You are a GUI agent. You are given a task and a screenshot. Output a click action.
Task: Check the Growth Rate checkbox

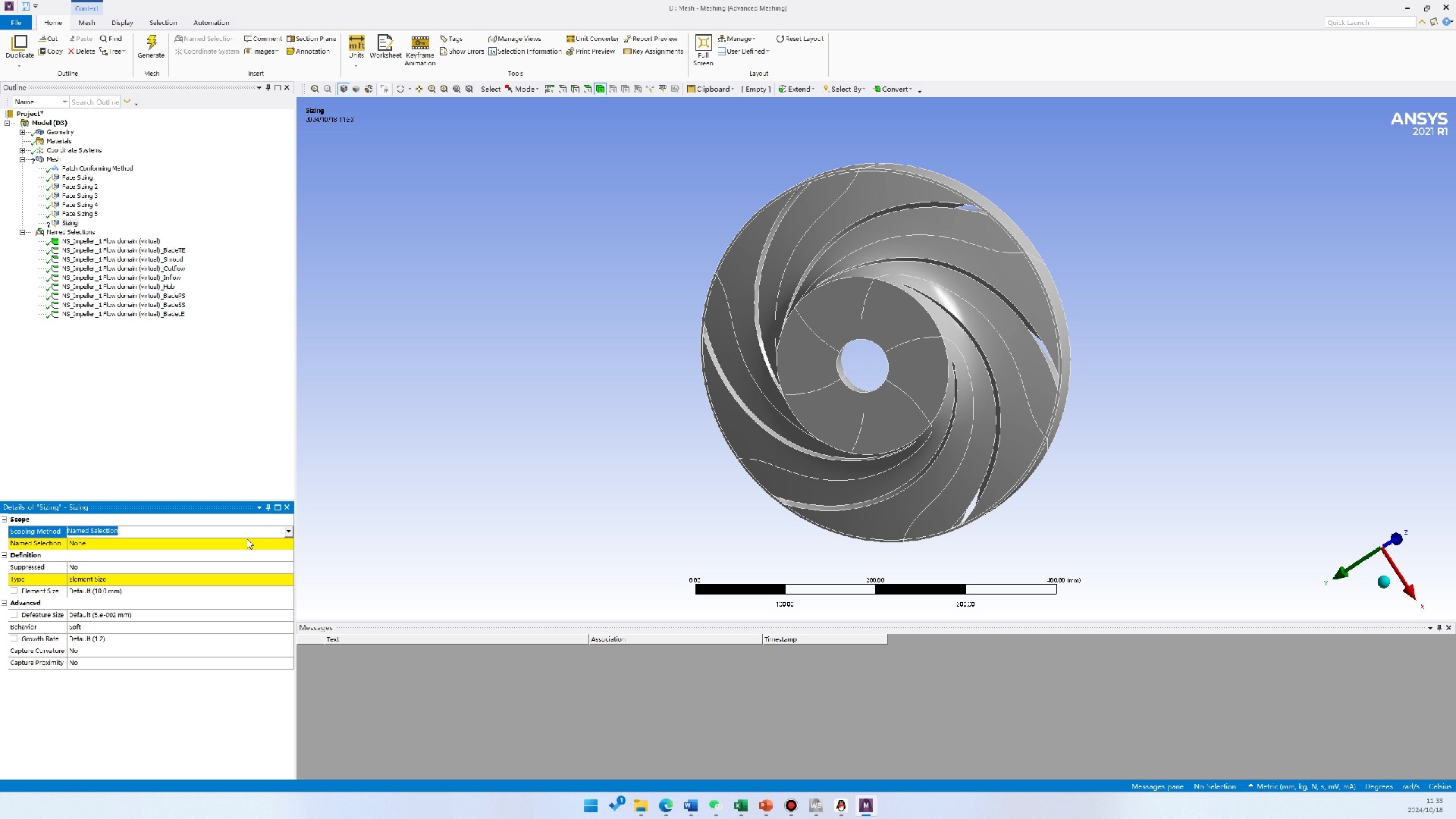click(14, 639)
